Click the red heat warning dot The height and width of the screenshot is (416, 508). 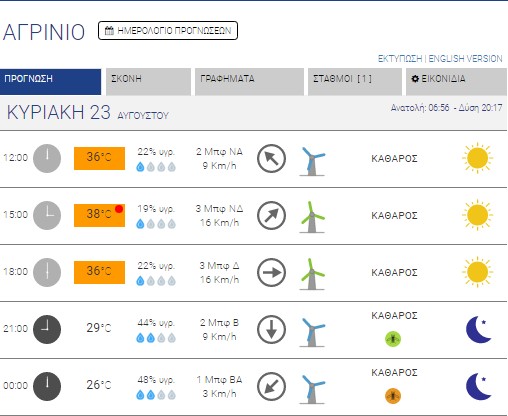coord(119,209)
